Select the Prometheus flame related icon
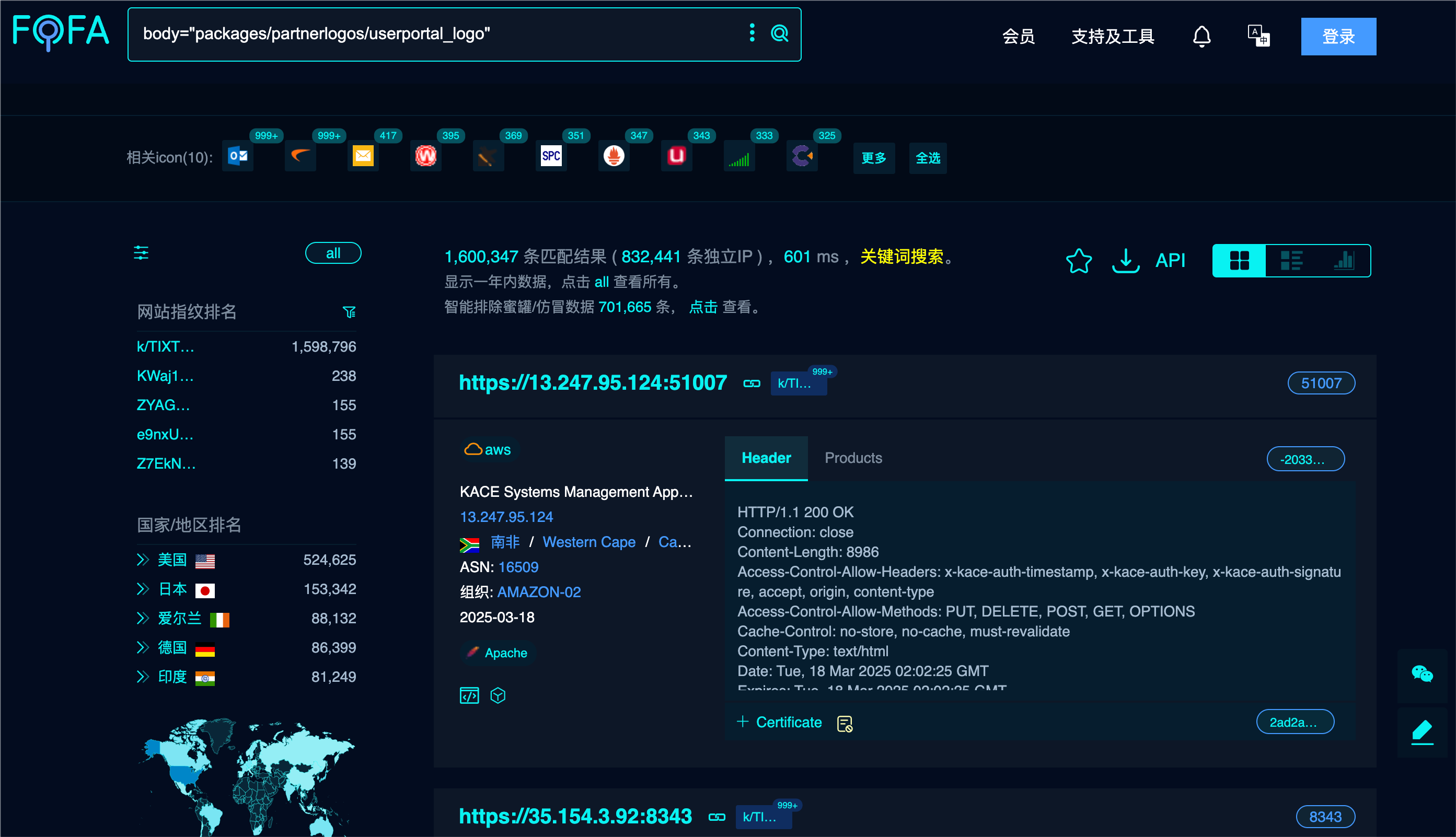 click(x=614, y=156)
